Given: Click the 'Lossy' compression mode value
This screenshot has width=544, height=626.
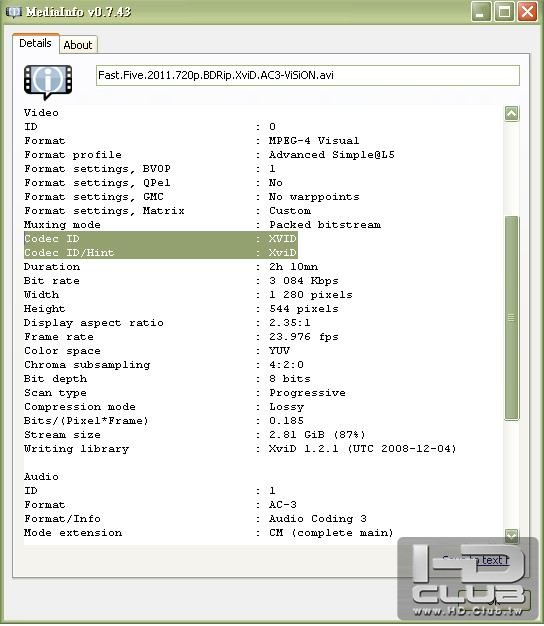Looking at the screenshot, I should pos(286,407).
